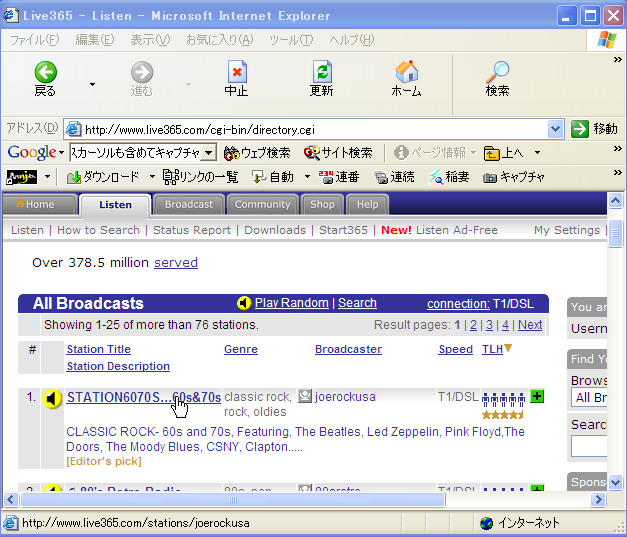Open broadcaster profile icon beside joerockusa
This screenshot has width=627, height=537.
click(x=305, y=396)
